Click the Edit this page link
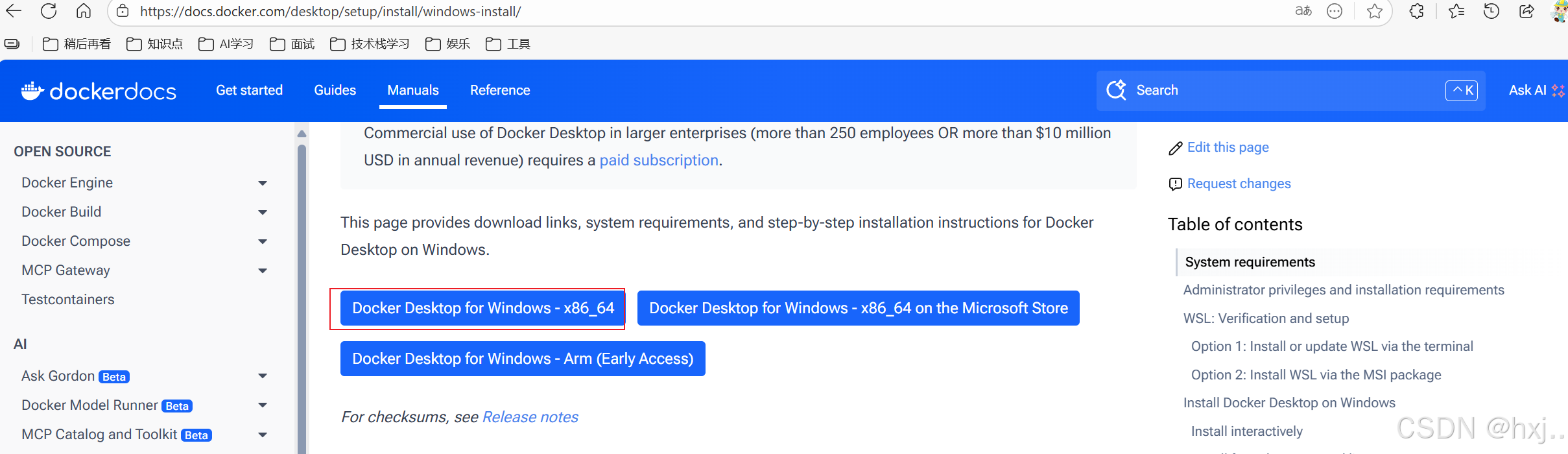Image resolution: width=1568 pixels, height=454 pixels. [x=1228, y=147]
